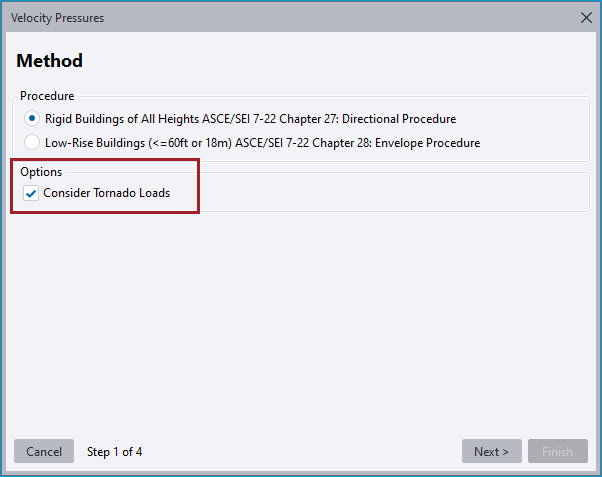The image size is (602, 477).
Task: Uncheck the Consider Tornado Loads checkbox
Action: click(x=31, y=193)
